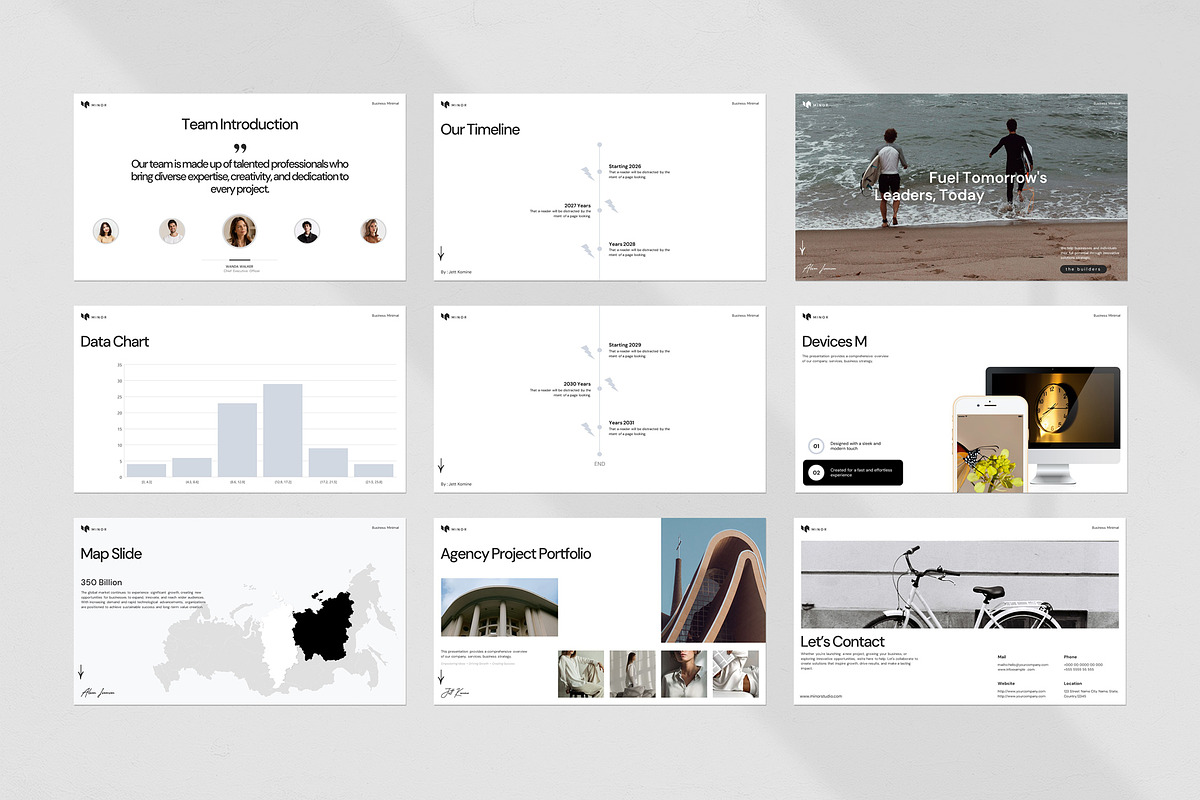This screenshot has width=1200, height=800.
Task: Open the www.minorstudio.com link
Action: (x=821, y=696)
